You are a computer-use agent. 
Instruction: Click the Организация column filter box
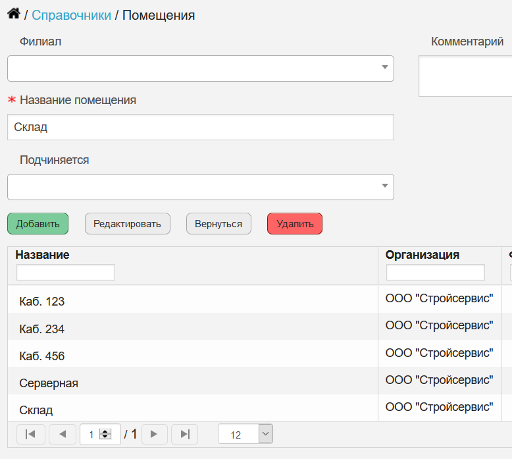coord(435,272)
